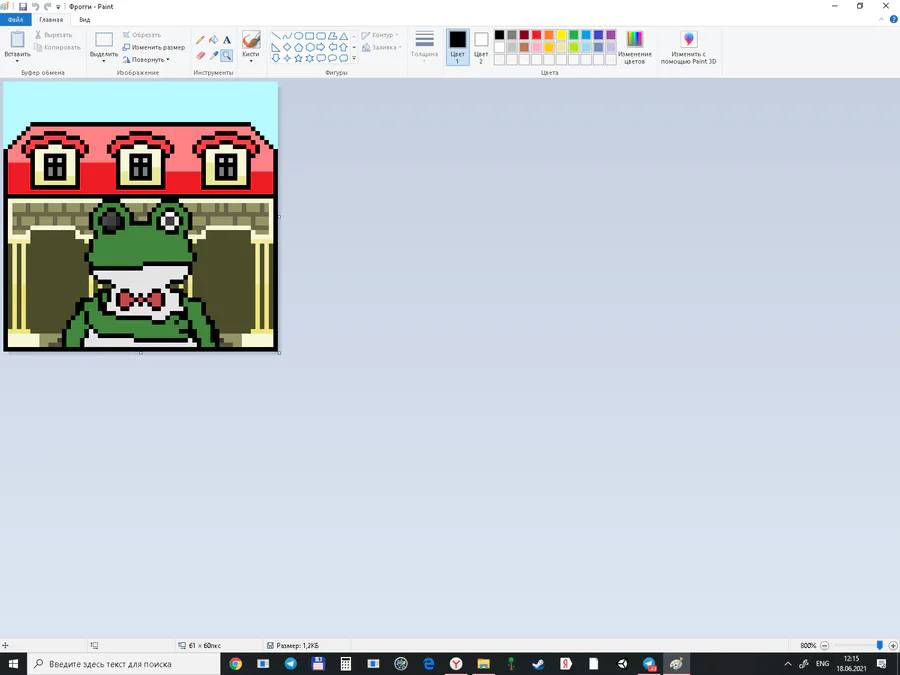Choose the six-point star shape
Viewport: 900px width, 675px height.
pos(309,58)
